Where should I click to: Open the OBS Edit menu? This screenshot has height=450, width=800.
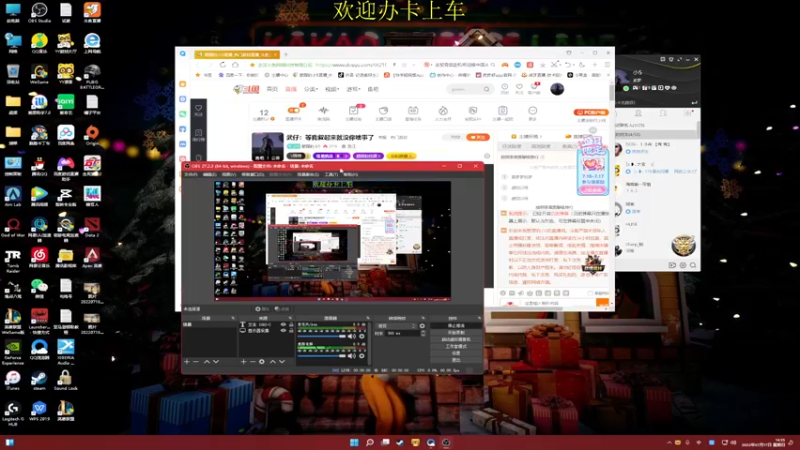click(210, 174)
